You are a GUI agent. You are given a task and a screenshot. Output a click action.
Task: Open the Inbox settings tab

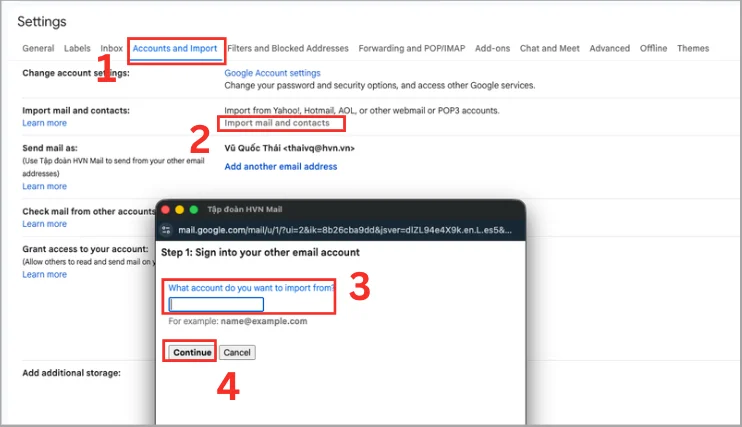coord(111,48)
